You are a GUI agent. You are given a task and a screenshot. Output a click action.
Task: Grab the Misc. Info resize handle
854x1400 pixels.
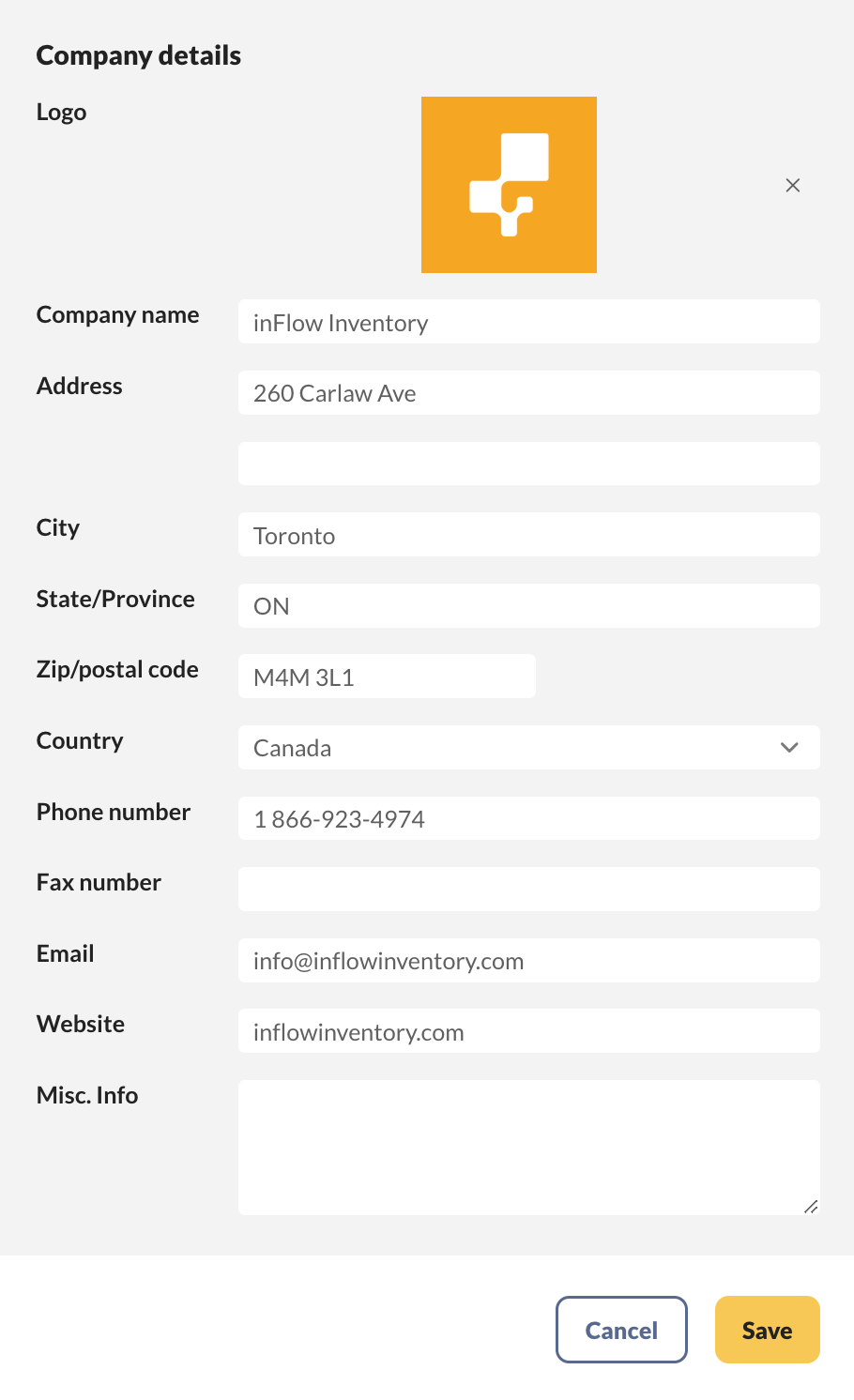click(x=811, y=1207)
